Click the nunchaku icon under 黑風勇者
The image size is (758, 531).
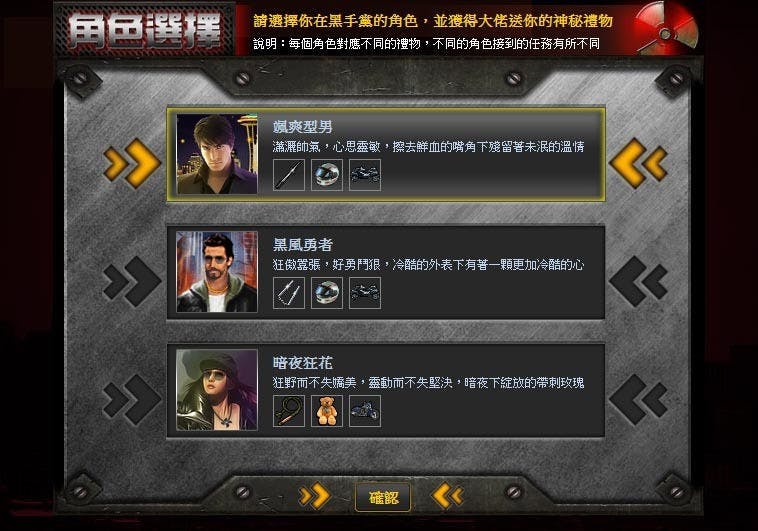tap(289, 293)
